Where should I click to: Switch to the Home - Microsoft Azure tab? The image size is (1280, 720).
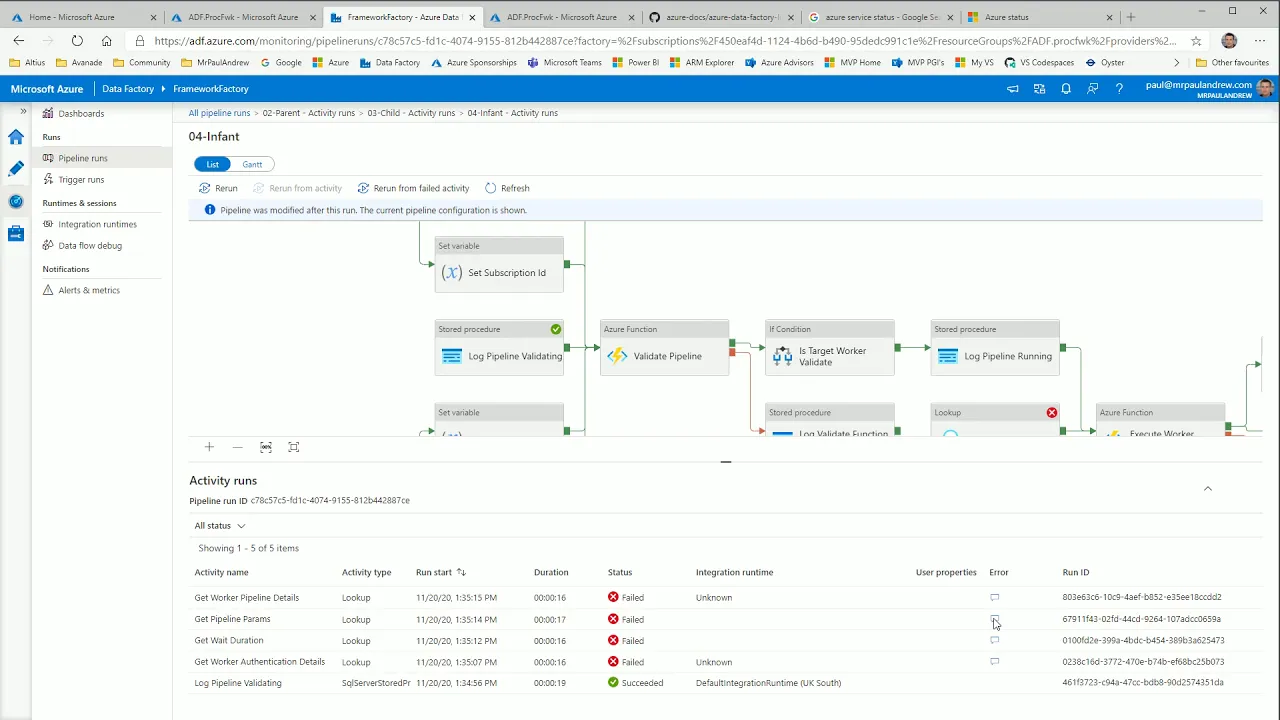(x=83, y=17)
